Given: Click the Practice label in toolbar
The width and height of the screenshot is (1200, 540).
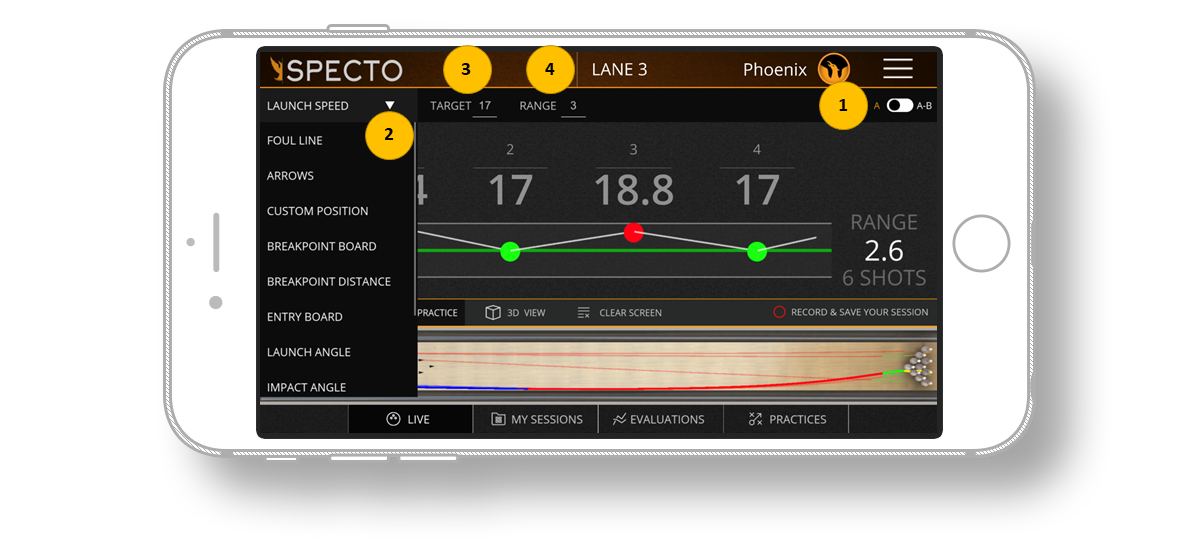Looking at the screenshot, I should [x=437, y=313].
